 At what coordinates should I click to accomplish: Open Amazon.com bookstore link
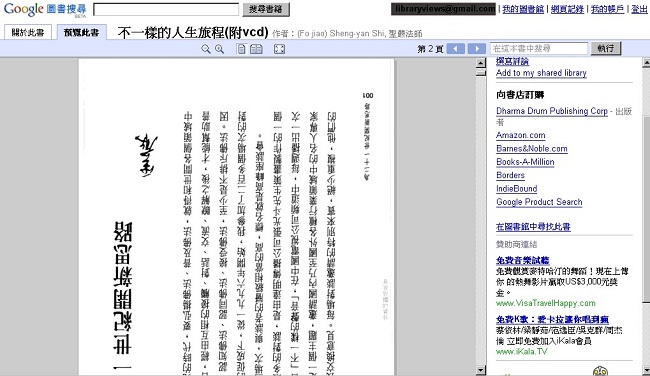coord(521,135)
